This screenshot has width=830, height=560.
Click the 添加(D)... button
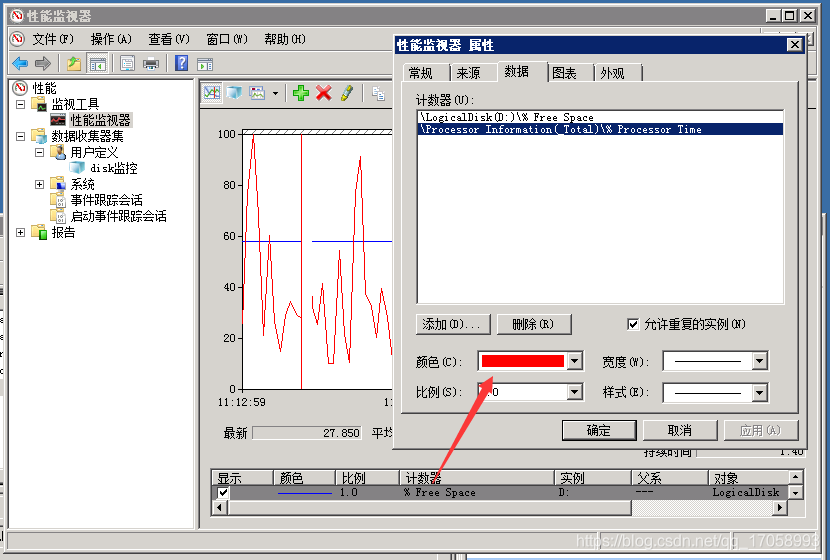tap(453, 324)
